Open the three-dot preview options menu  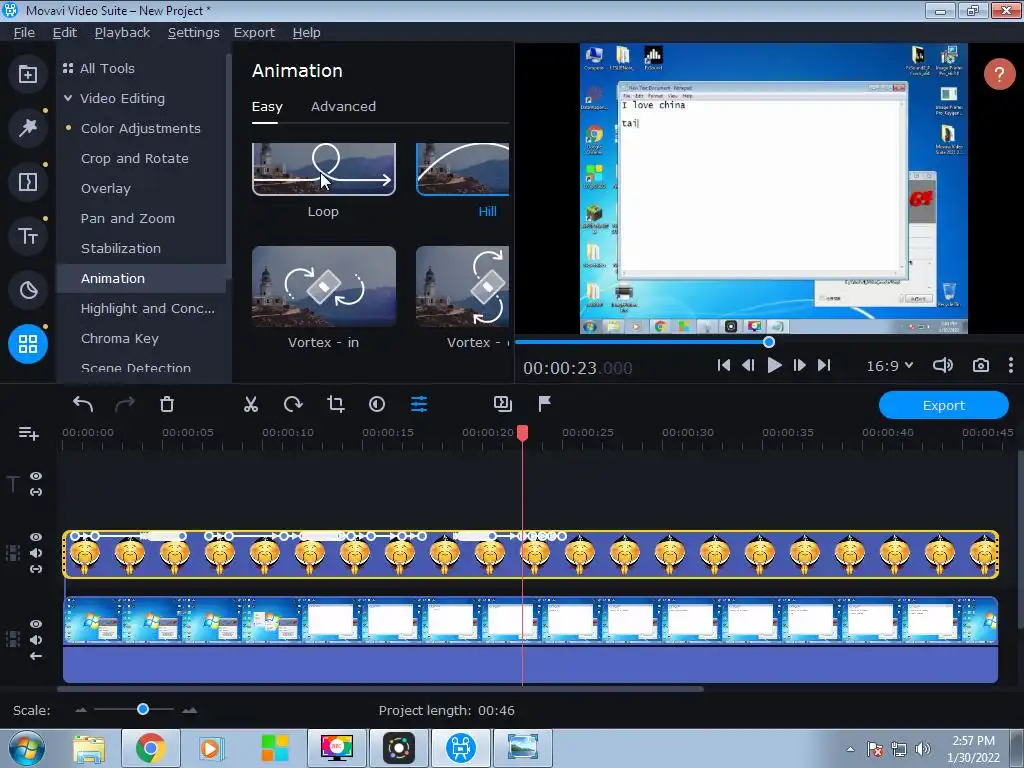tap(1011, 366)
